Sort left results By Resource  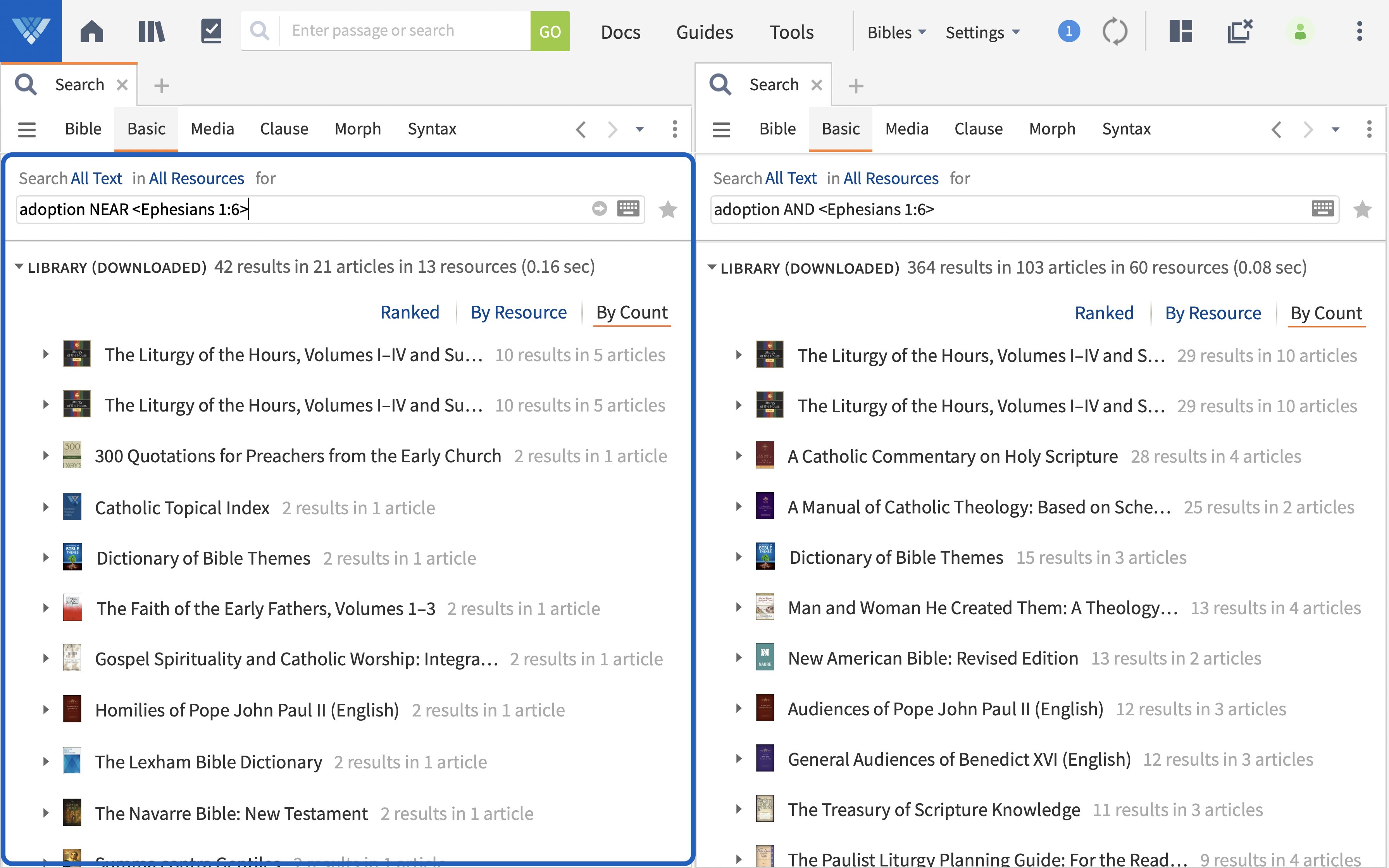[518, 312]
